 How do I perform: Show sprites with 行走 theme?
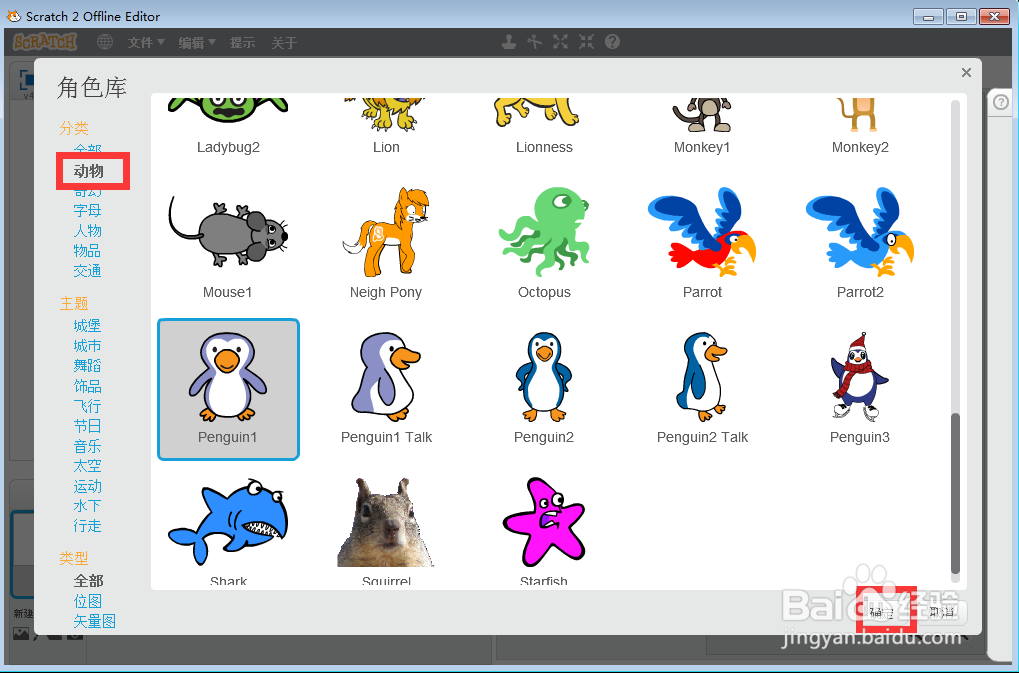point(87,526)
